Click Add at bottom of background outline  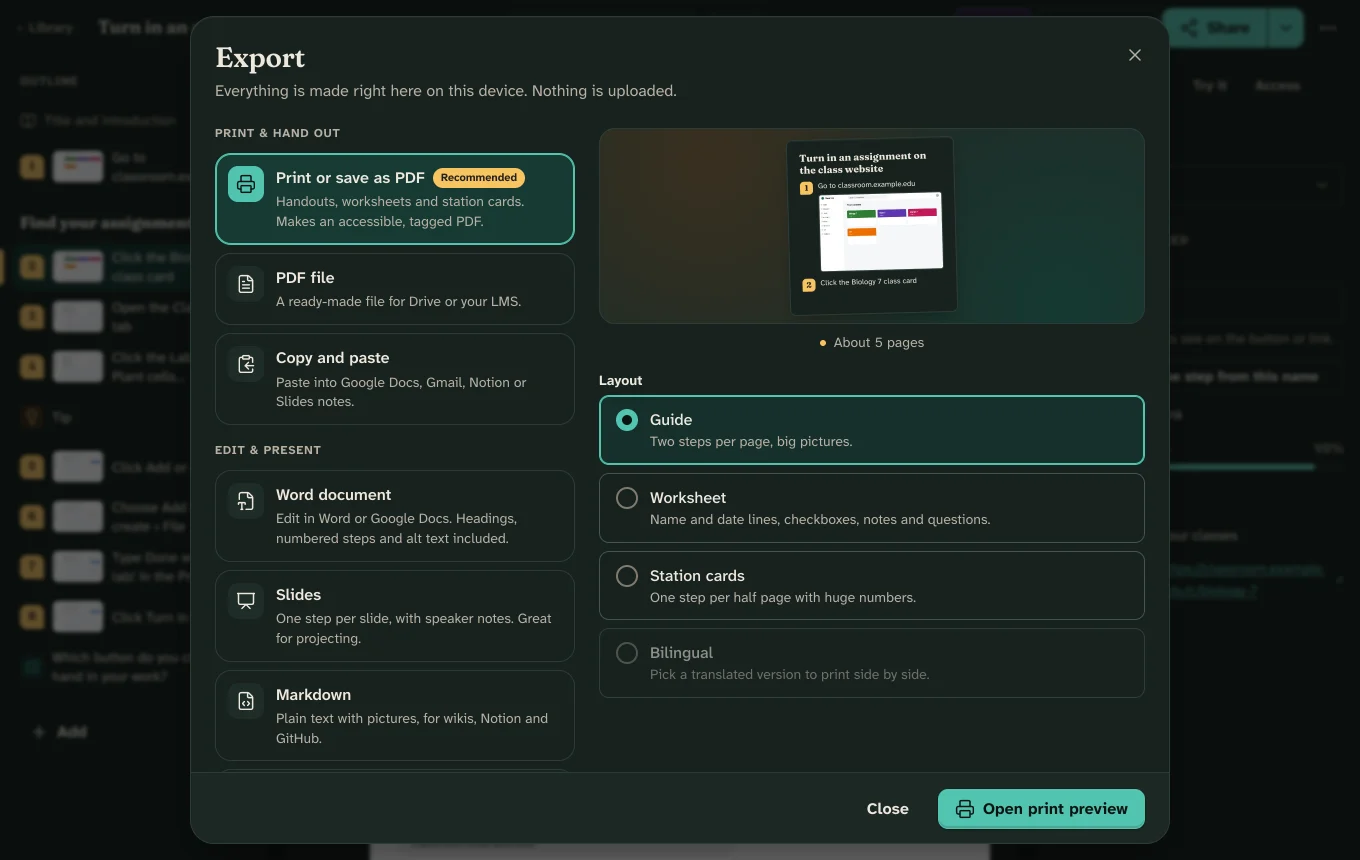[x=60, y=732]
